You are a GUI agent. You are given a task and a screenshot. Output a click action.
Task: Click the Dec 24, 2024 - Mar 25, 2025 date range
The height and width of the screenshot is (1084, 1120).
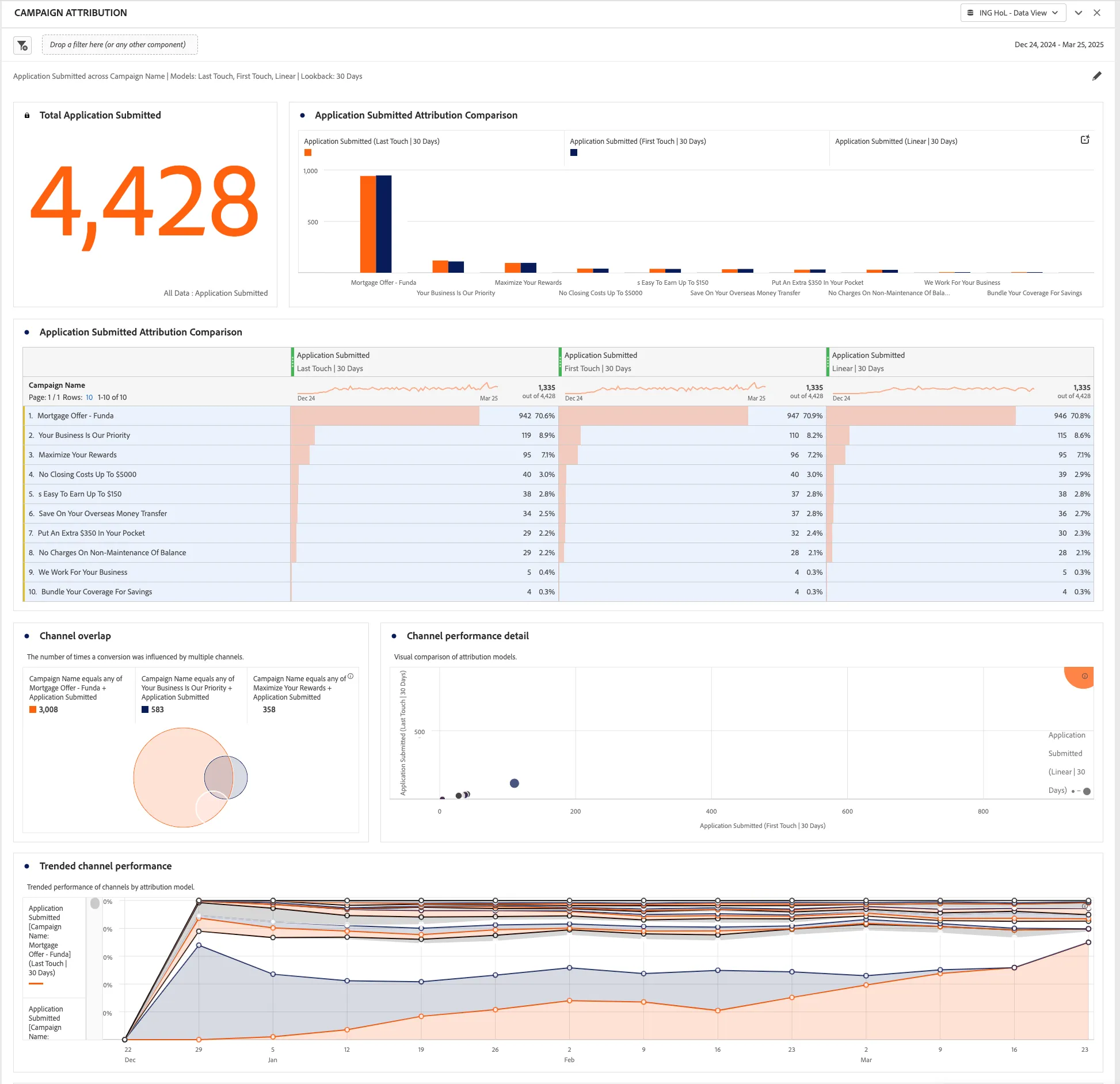[1058, 45]
